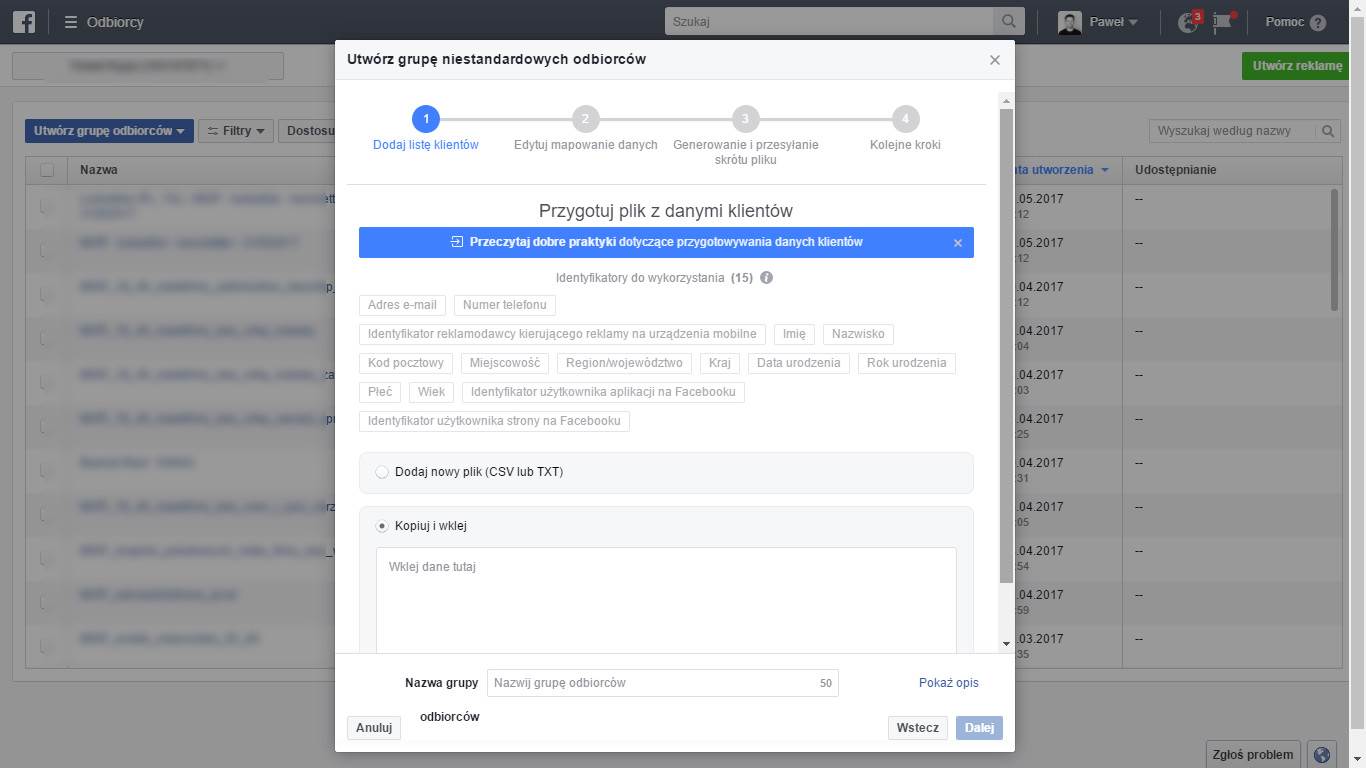Select the 'Kopiuj i wklej' radio button
This screenshot has width=1366, height=768.
[382, 526]
